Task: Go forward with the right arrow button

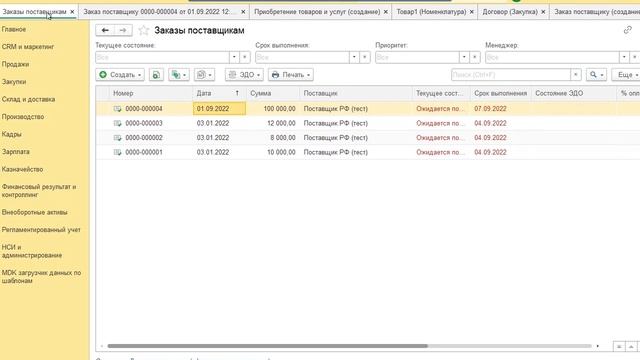Action: point(123,30)
